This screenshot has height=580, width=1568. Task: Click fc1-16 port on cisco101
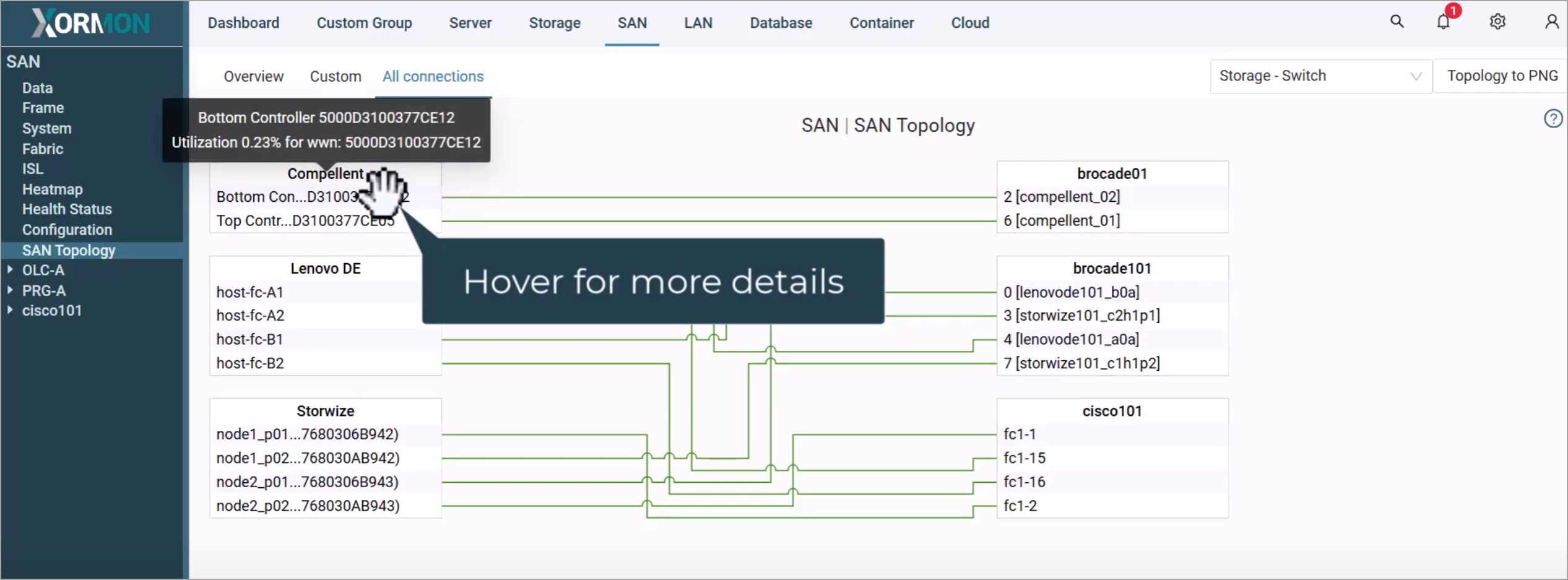1024,482
